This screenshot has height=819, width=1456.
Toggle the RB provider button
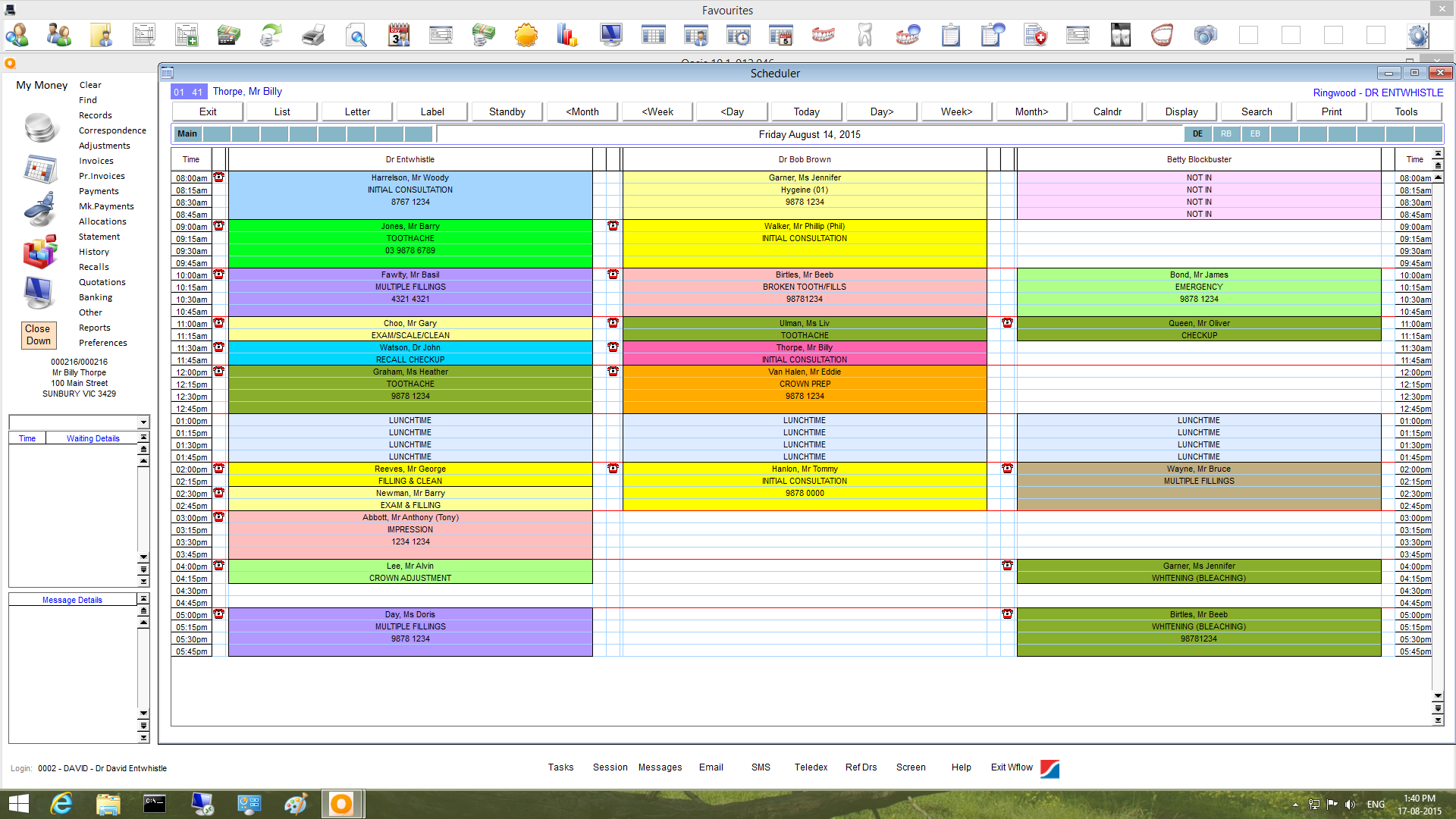click(1226, 134)
